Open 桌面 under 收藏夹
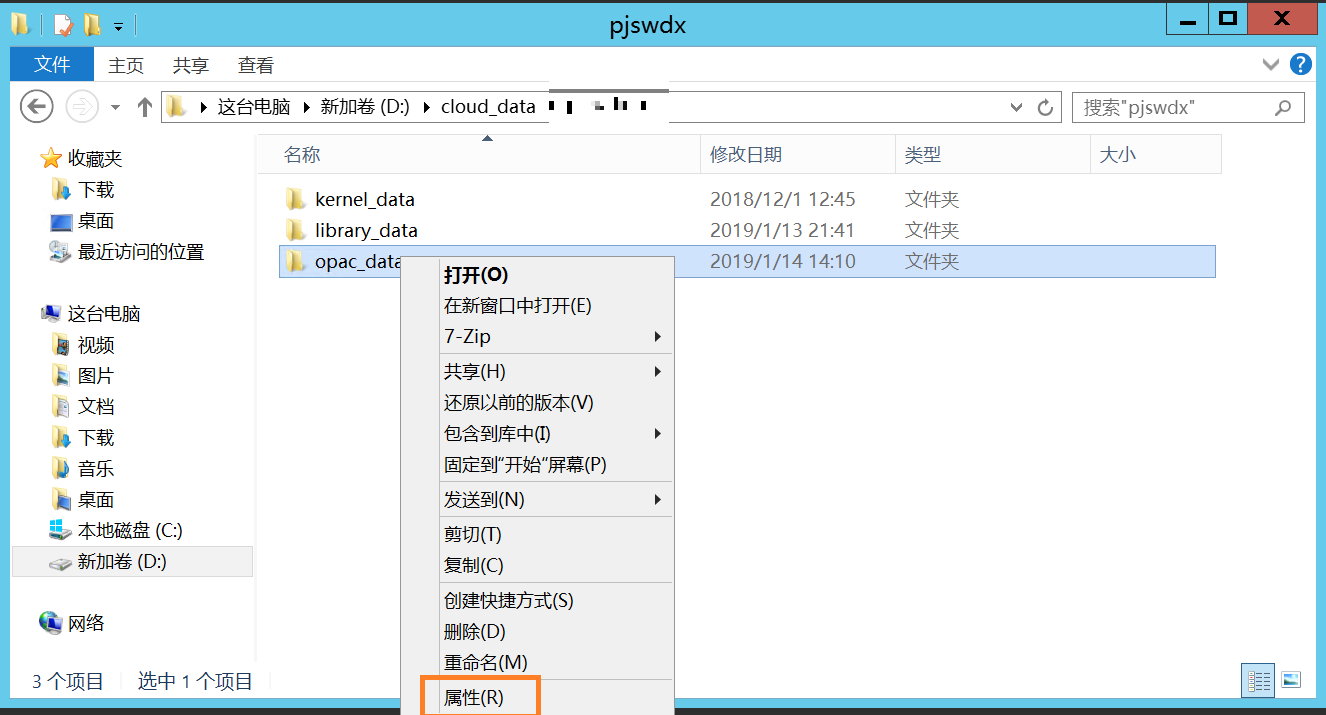Screen dimensions: 1326x715 96,220
